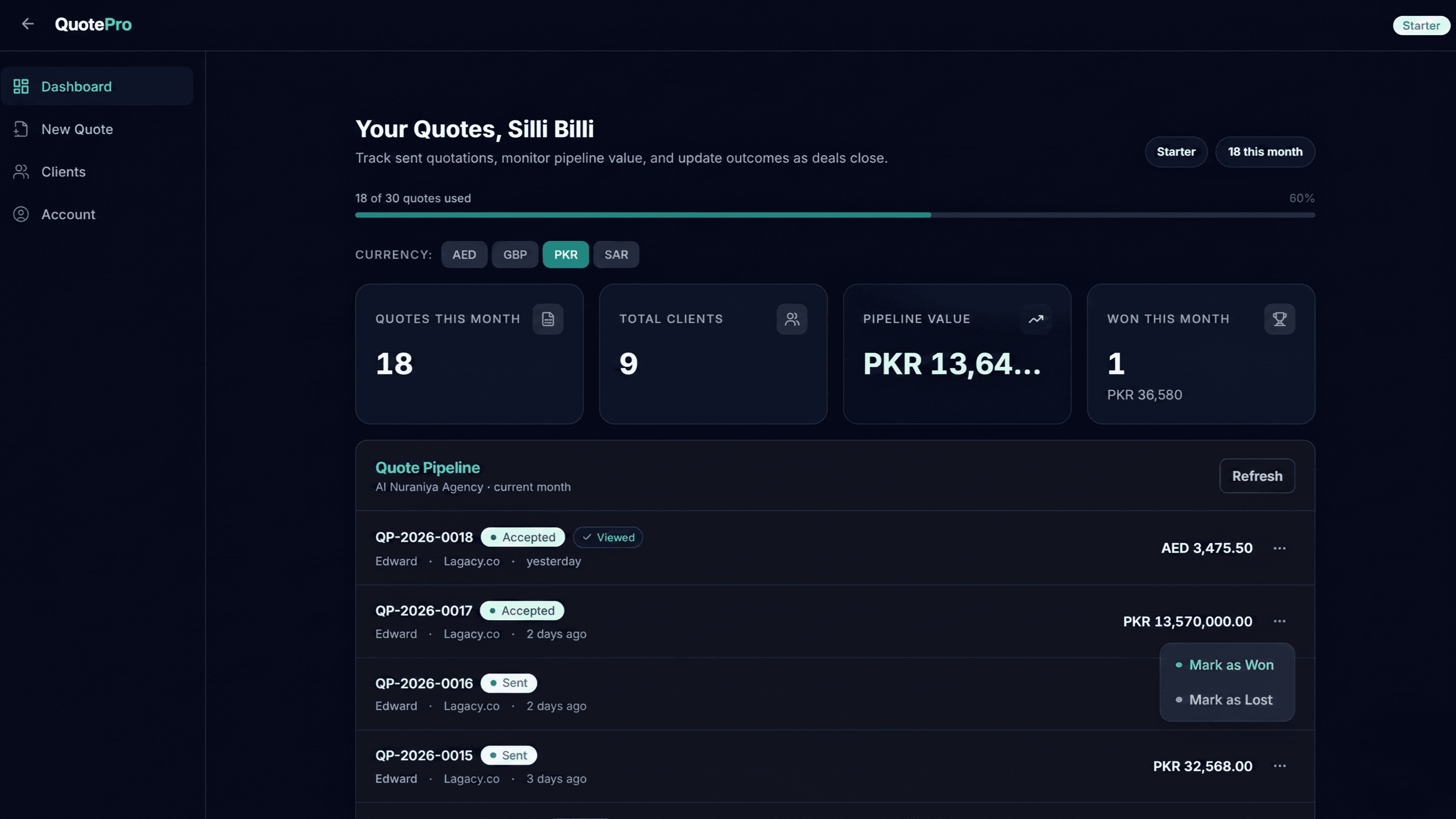This screenshot has height=819, width=1456.
Task: Click Accepted badge on QP-2026-0017
Action: (522, 611)
